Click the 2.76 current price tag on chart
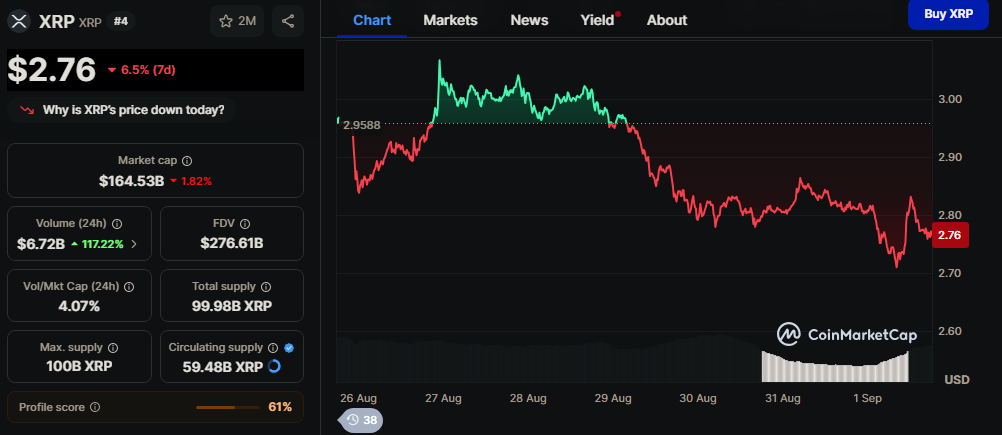Image resolution: width=1002 pixels, height=435 pixels. coord(950,235)
